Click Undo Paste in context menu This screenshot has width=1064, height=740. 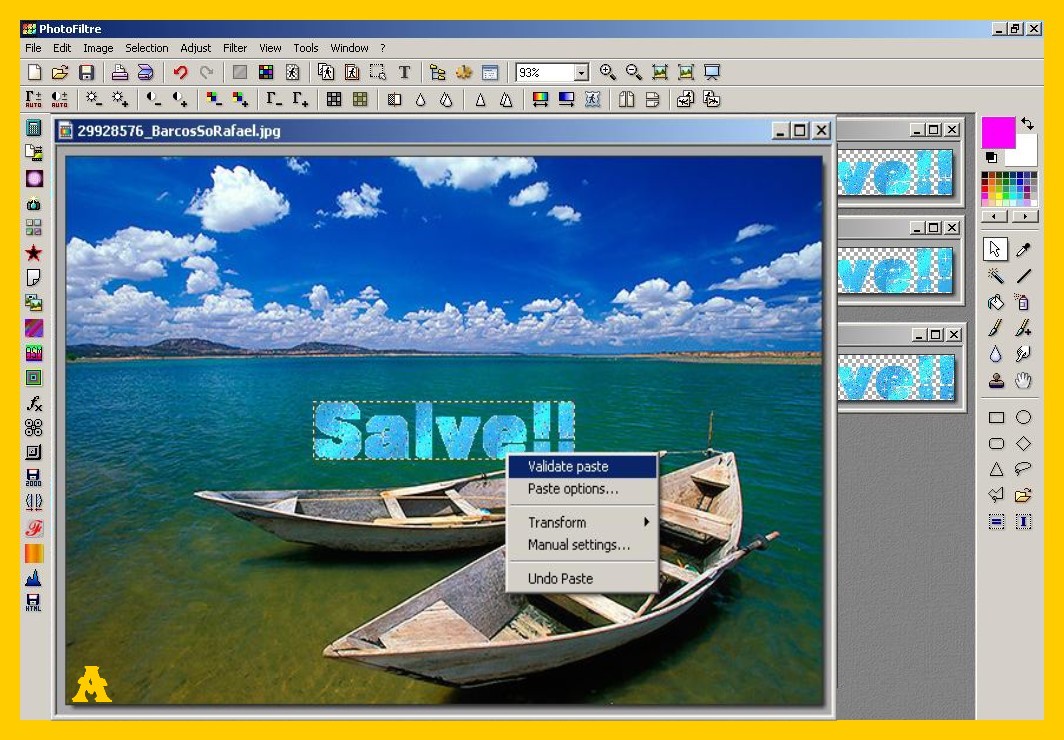pos(560,578)
